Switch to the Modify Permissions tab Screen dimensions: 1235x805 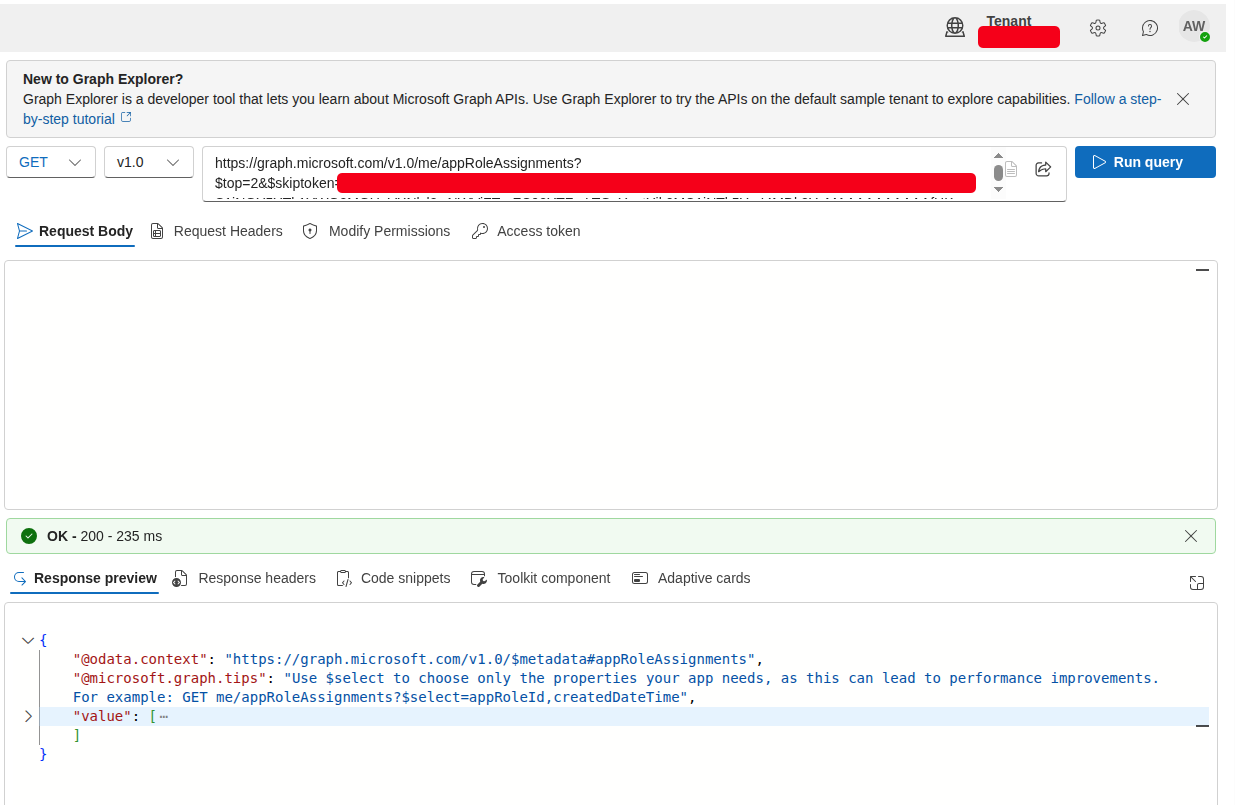click(376, 231)
